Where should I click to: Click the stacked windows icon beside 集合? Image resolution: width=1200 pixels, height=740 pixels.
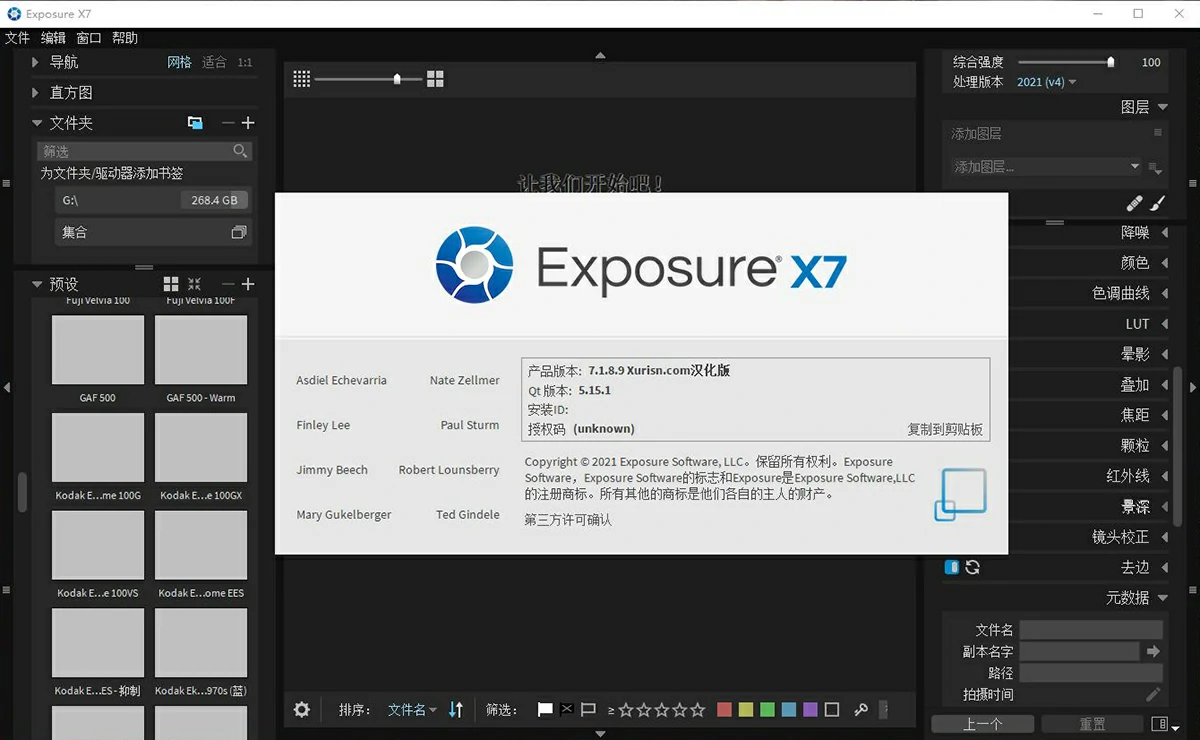238,232
